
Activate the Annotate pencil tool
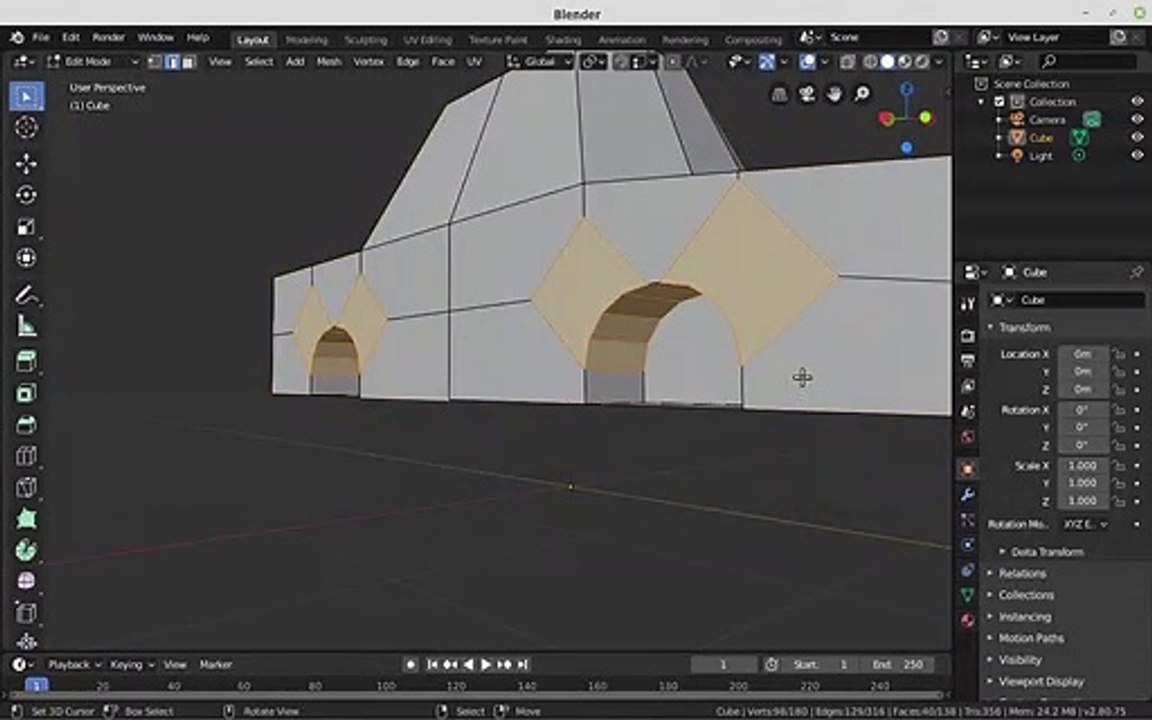click(26, 295)
